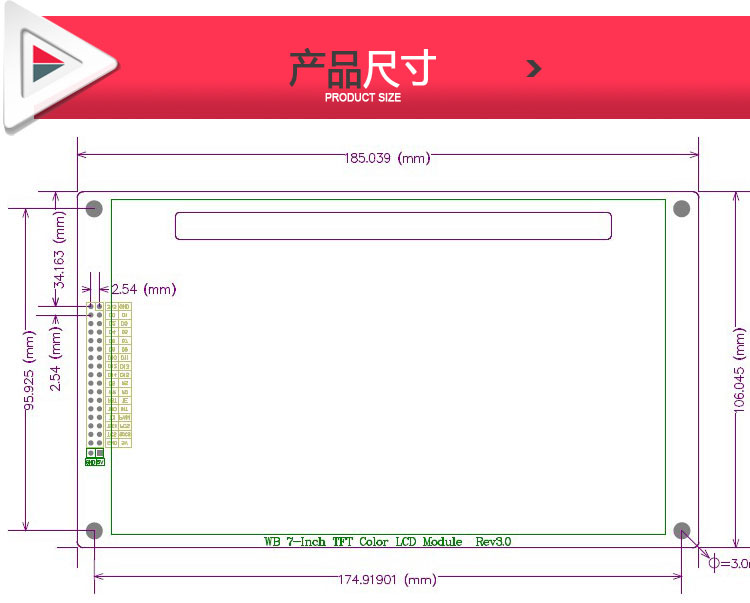
Task: Click the GND cell in the pin table
Action: point(124,307)
